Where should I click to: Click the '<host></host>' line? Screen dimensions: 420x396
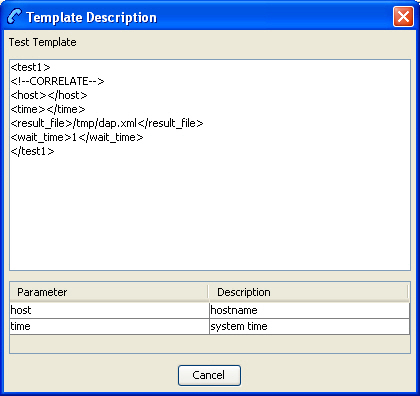tap(49, 95)
